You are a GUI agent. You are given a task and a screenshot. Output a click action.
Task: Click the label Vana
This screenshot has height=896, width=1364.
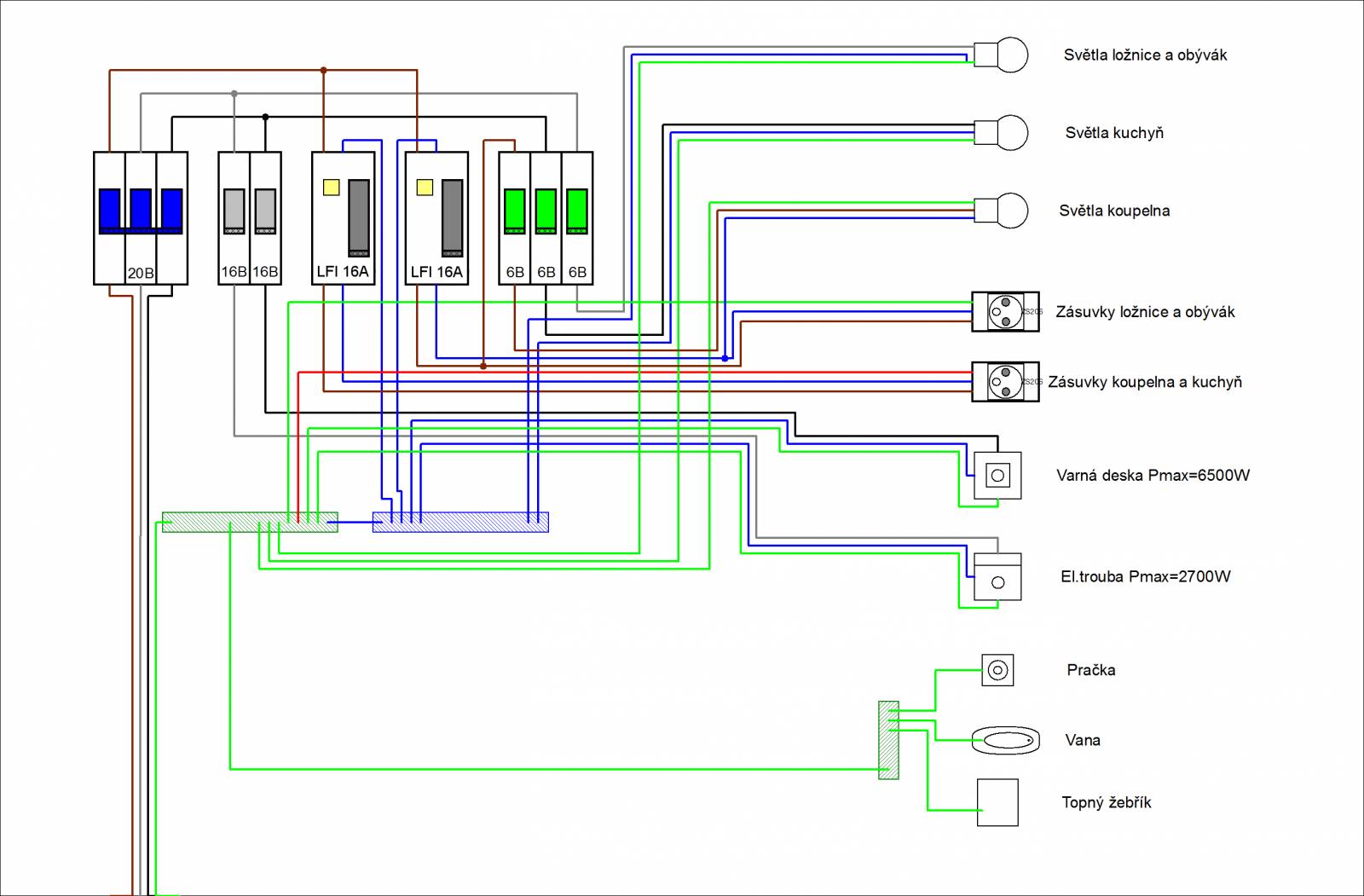(x=1083, y=740)
